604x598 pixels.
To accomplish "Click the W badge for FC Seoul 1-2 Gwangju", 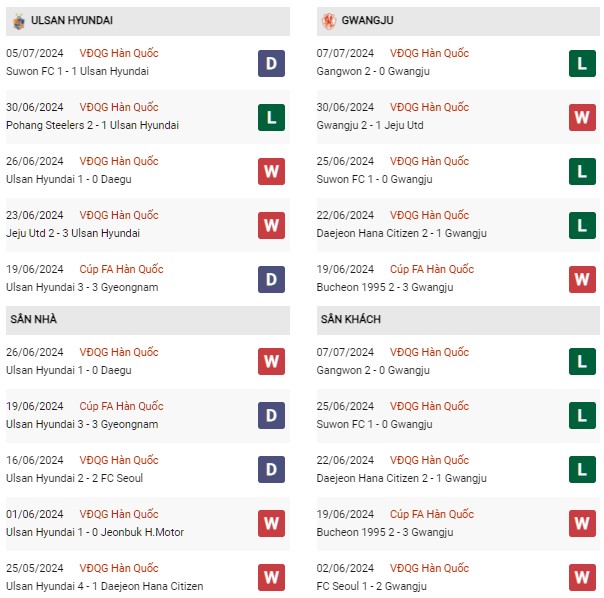I will (x=582, y=577).
